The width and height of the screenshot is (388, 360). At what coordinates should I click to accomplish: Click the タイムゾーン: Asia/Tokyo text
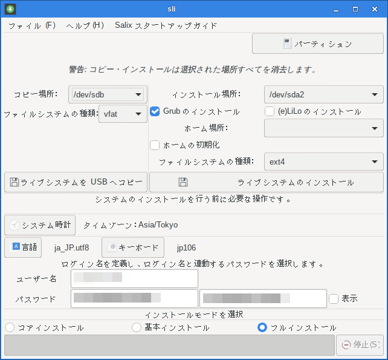pos(131,225)
